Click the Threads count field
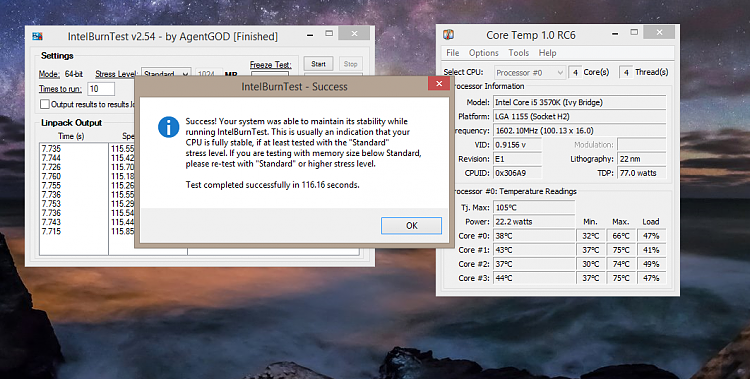750x379 pixels. click(x=626, y=72)
